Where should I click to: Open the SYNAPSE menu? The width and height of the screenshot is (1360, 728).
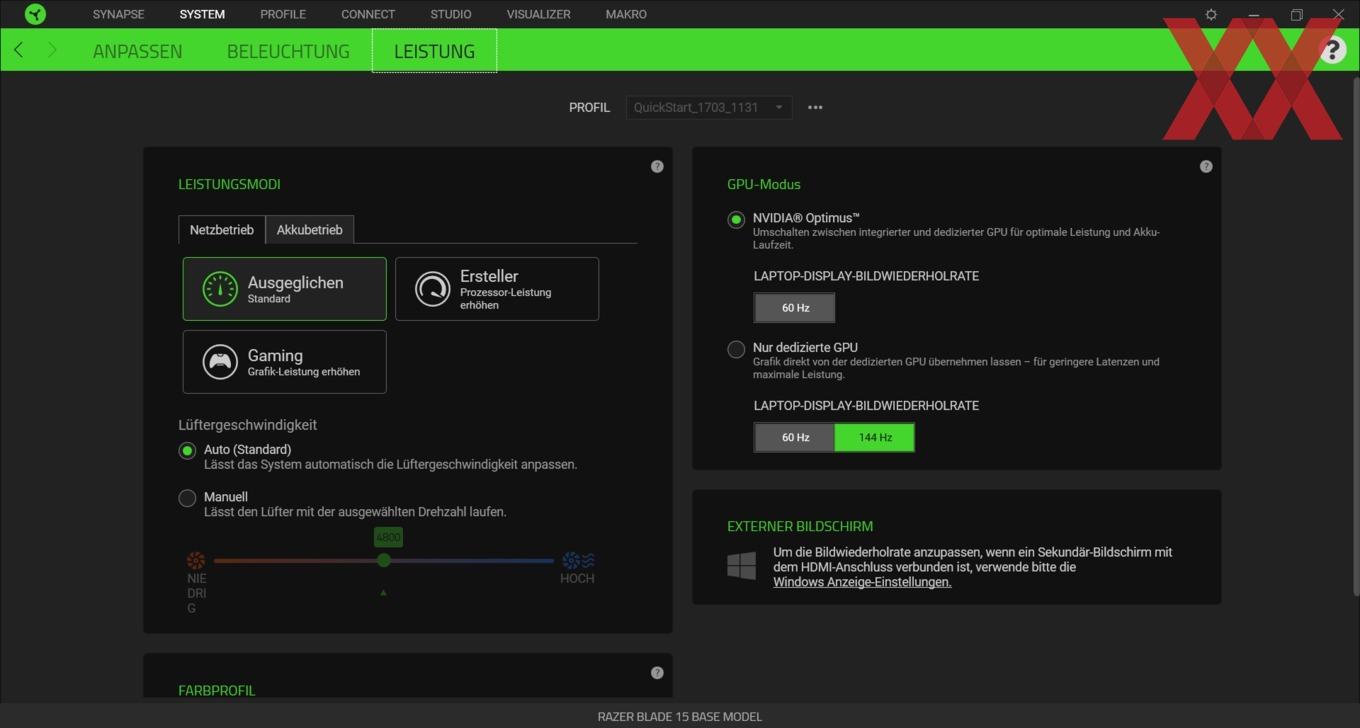[118, 14]
